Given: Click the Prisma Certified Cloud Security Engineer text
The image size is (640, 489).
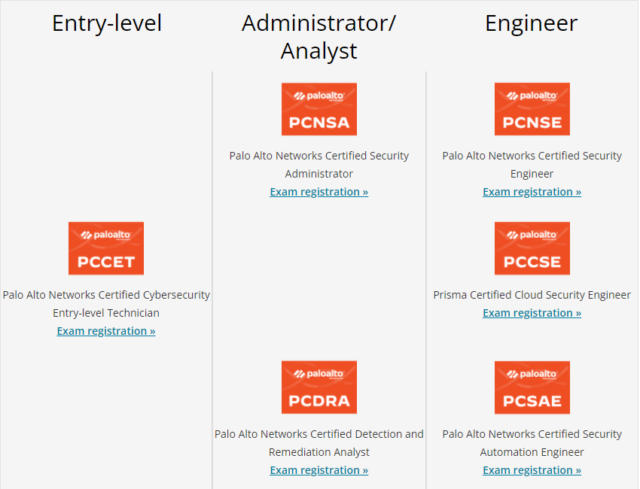Looking at the screenshot, I should [532, 295].
